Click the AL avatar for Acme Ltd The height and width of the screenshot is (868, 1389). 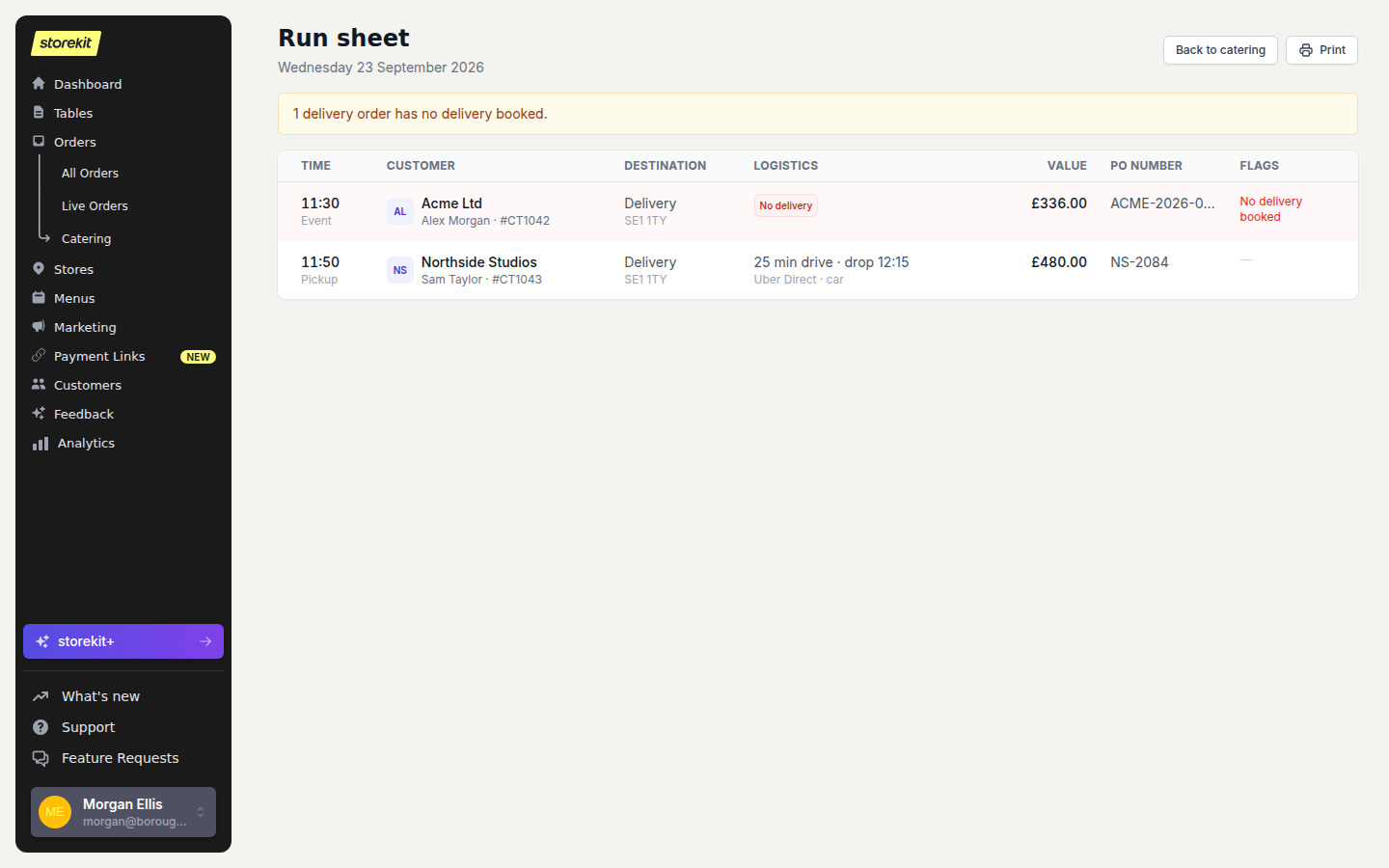pyautogui.click(x=400, y=211)
